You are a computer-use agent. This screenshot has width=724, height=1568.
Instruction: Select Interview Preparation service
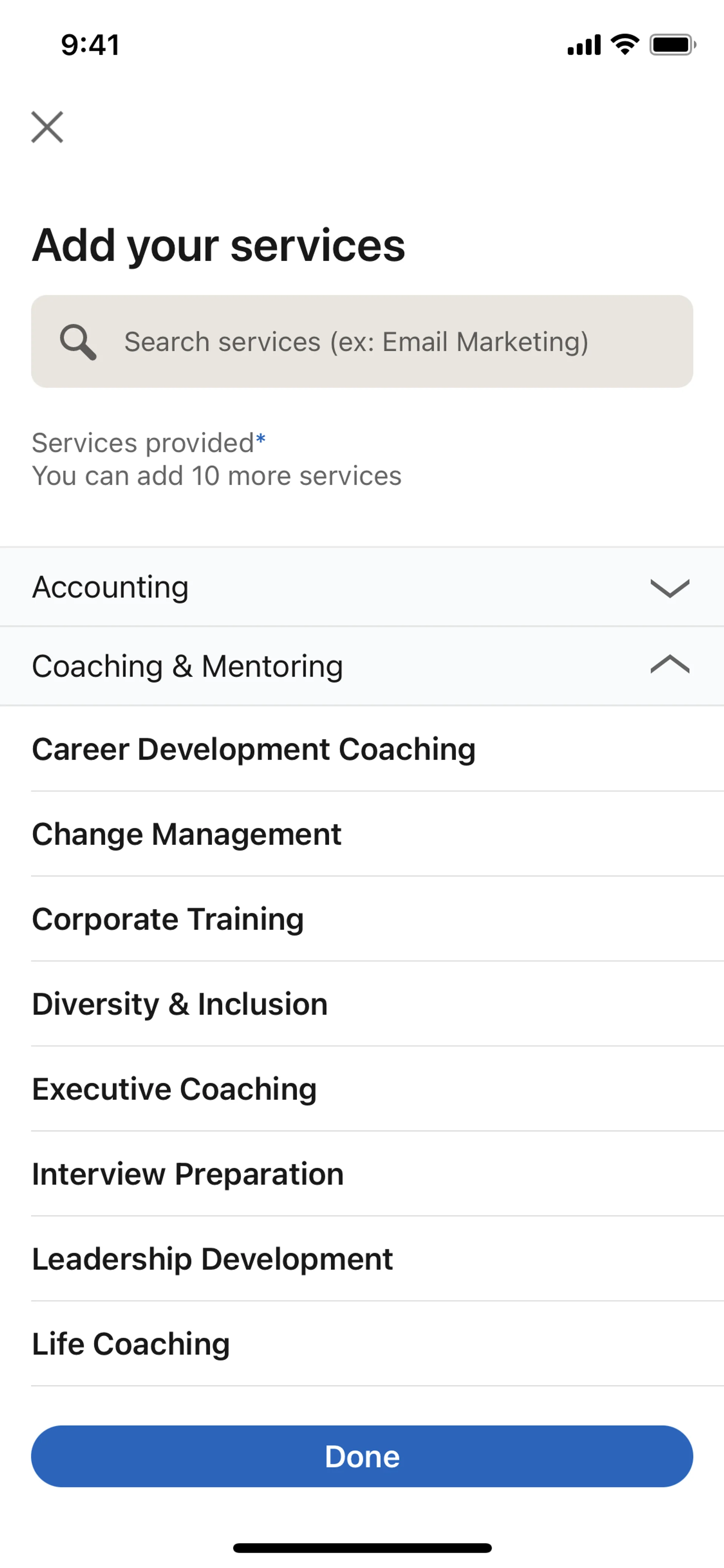[x=188, y=1174]
